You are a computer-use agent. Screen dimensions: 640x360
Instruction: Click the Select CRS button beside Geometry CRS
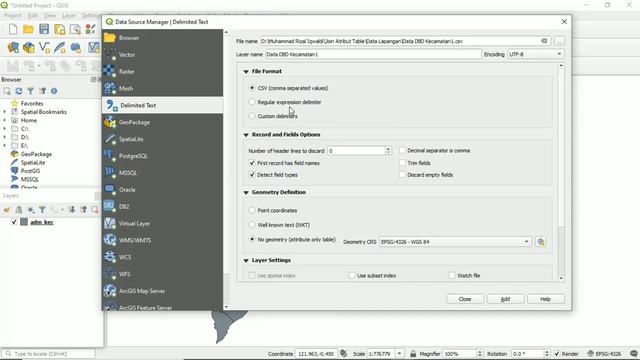click(541, 242)
